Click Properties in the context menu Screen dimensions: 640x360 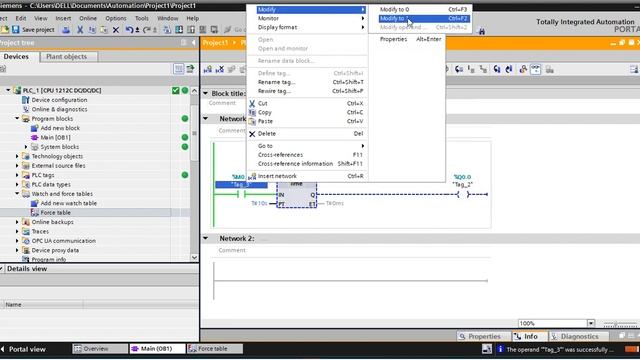click(x=407, y=39)
